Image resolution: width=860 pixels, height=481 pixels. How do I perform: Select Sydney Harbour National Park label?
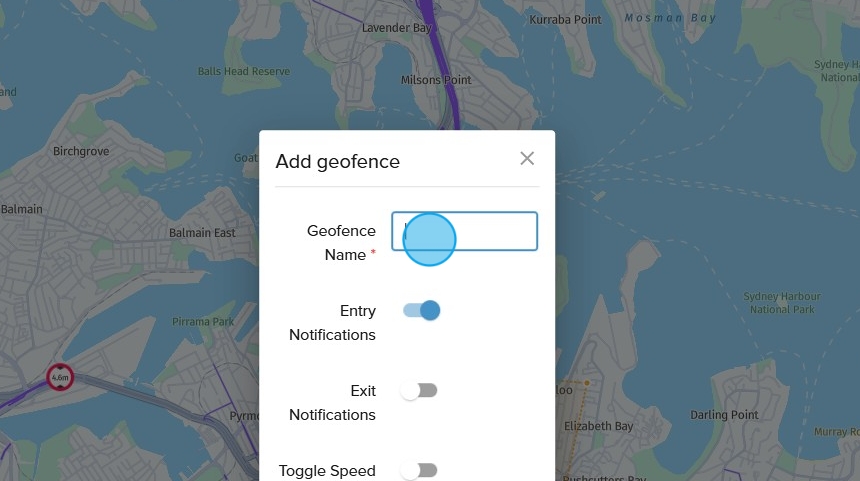click(x=782, y=303)
